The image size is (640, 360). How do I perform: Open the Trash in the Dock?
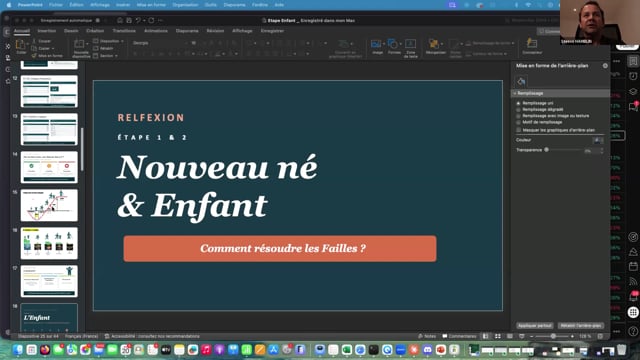point(621,349)
